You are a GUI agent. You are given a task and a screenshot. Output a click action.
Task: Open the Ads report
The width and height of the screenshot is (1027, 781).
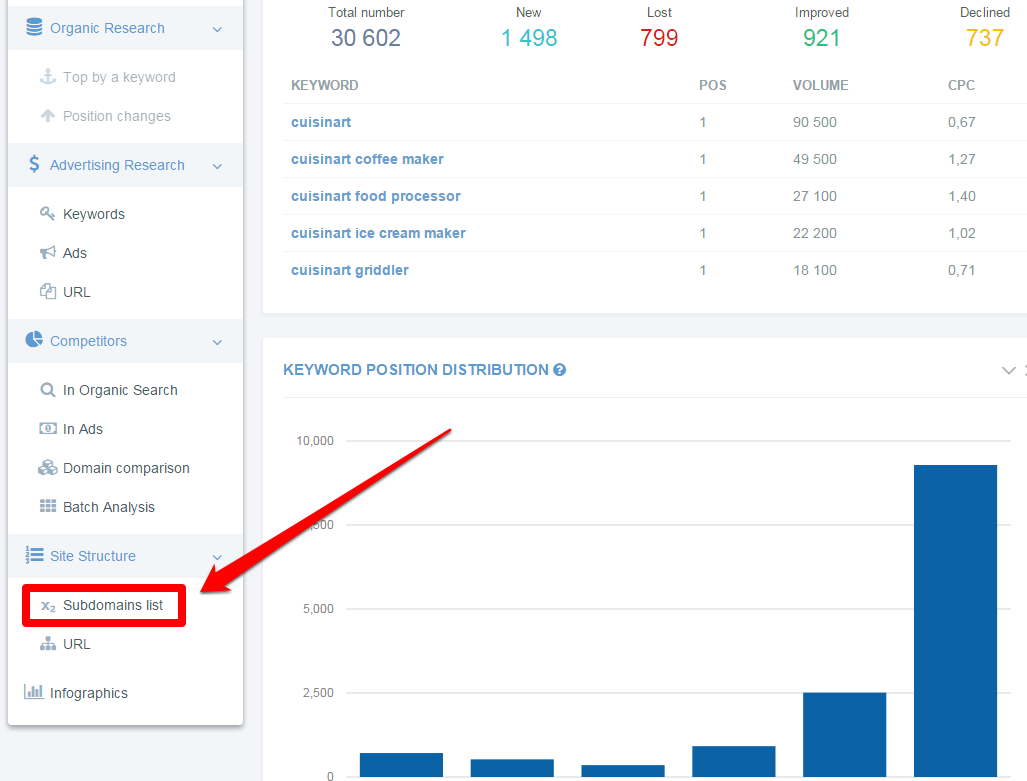(75, 253)
